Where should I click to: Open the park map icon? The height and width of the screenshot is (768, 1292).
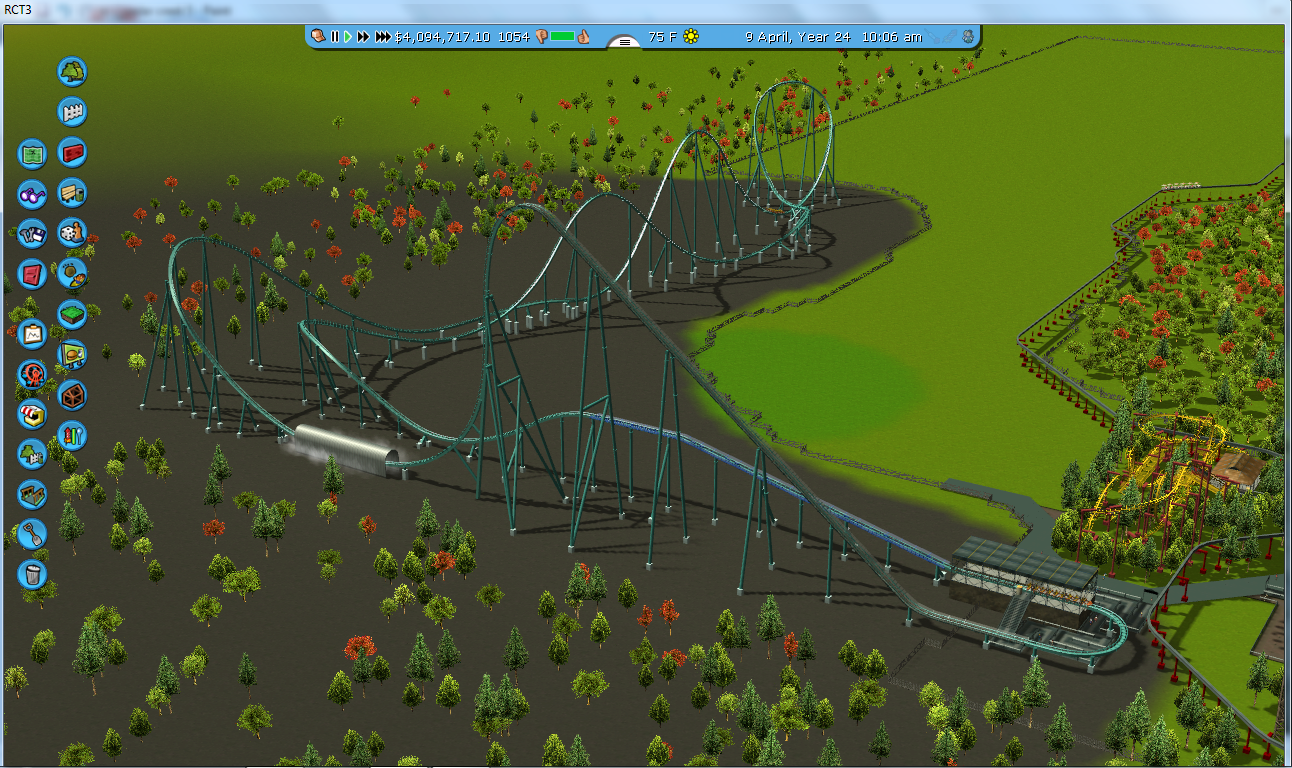tap(33, 154)
